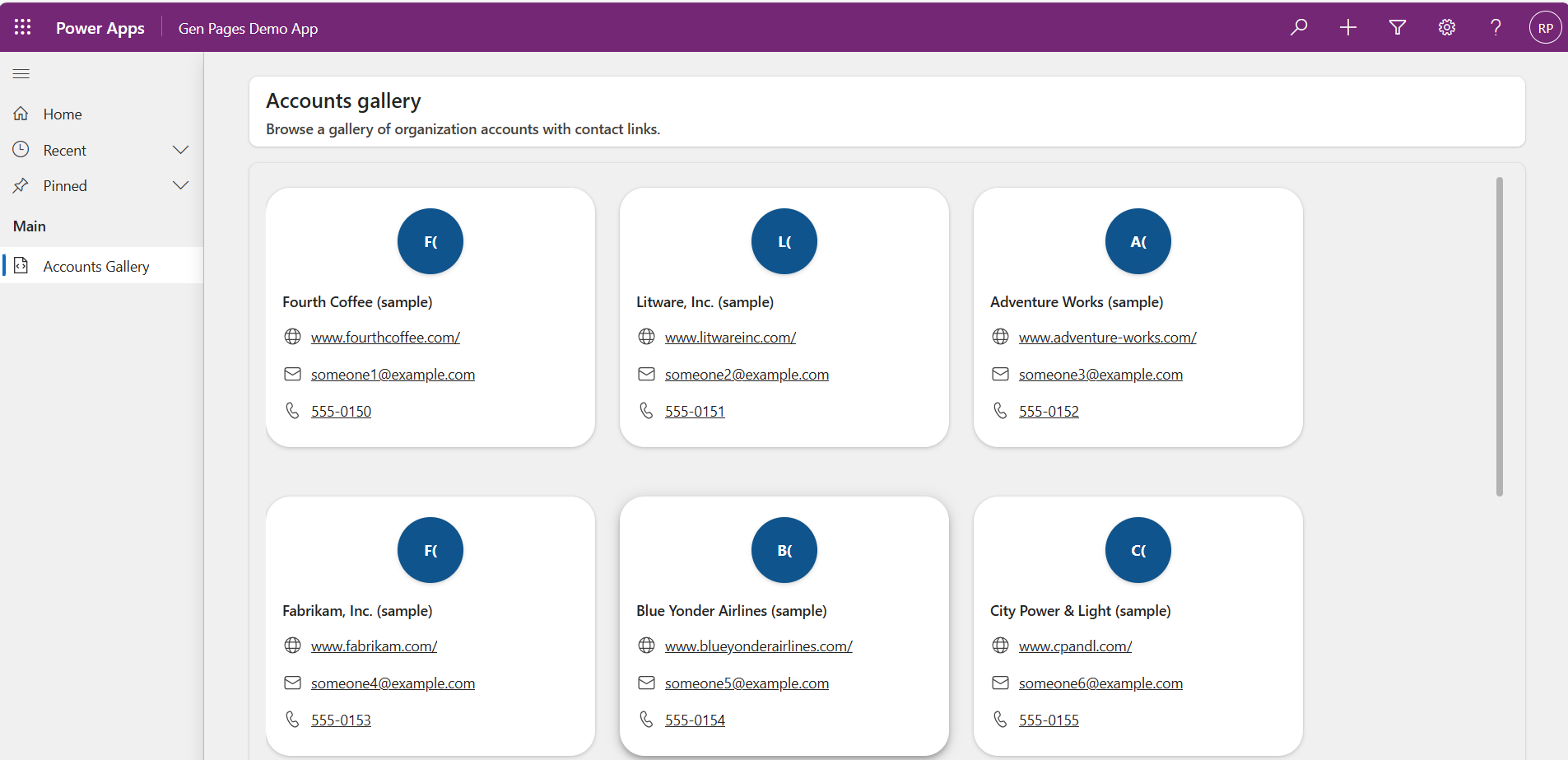Click the envelope icon on the Fabrikam card
Viewport: 1568px width, 760px height.
[x=292, y=683]
